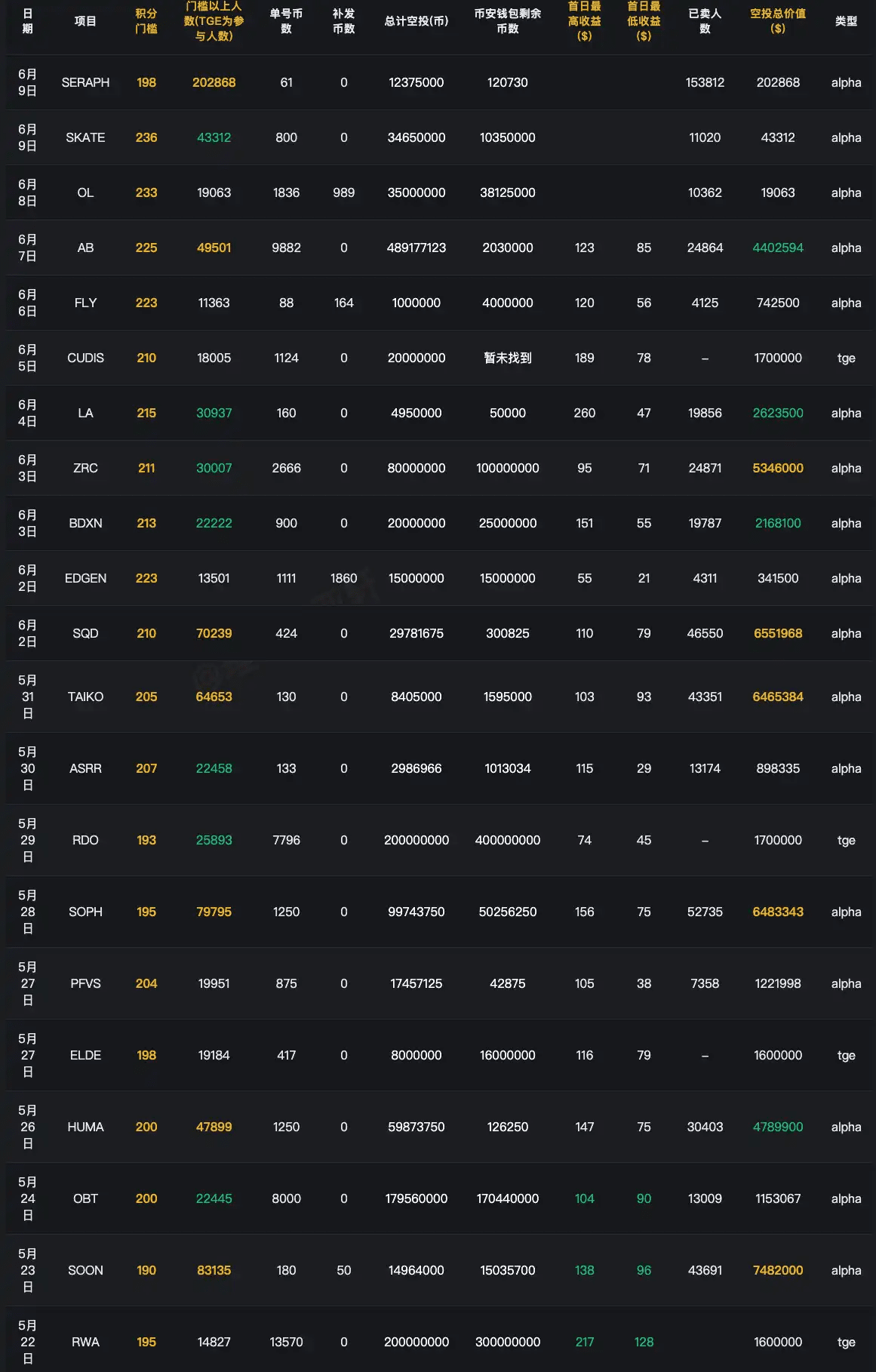
Task: Click the 1860 supplement value in EDGEN row
Action: tap(344, 578)
